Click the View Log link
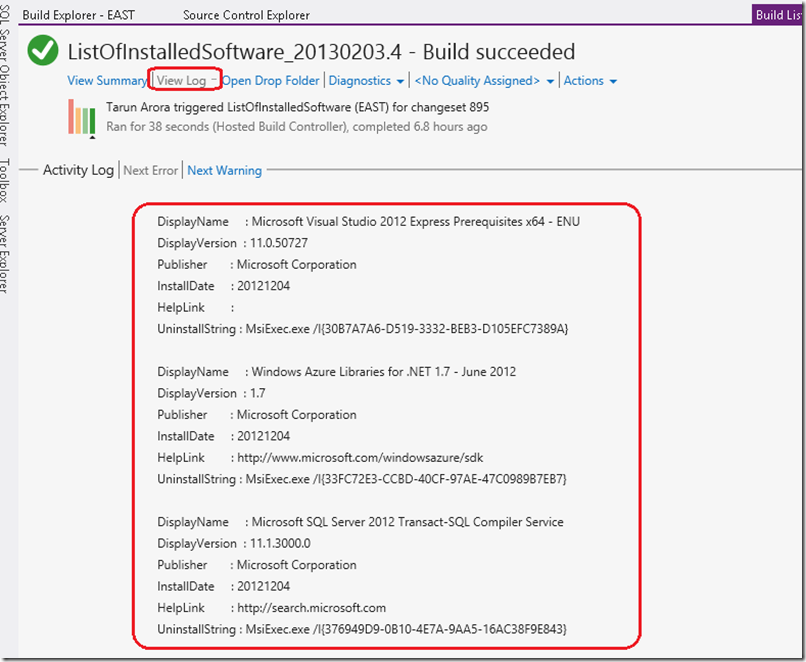 (x=181, y=81)
